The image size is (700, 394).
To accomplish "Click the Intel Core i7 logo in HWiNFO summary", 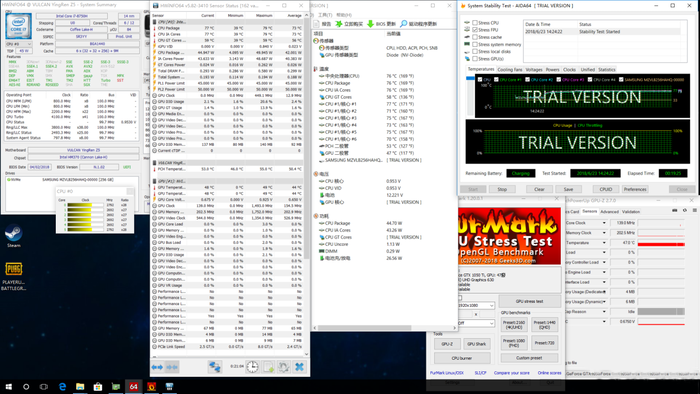I will tap(18, 25).
